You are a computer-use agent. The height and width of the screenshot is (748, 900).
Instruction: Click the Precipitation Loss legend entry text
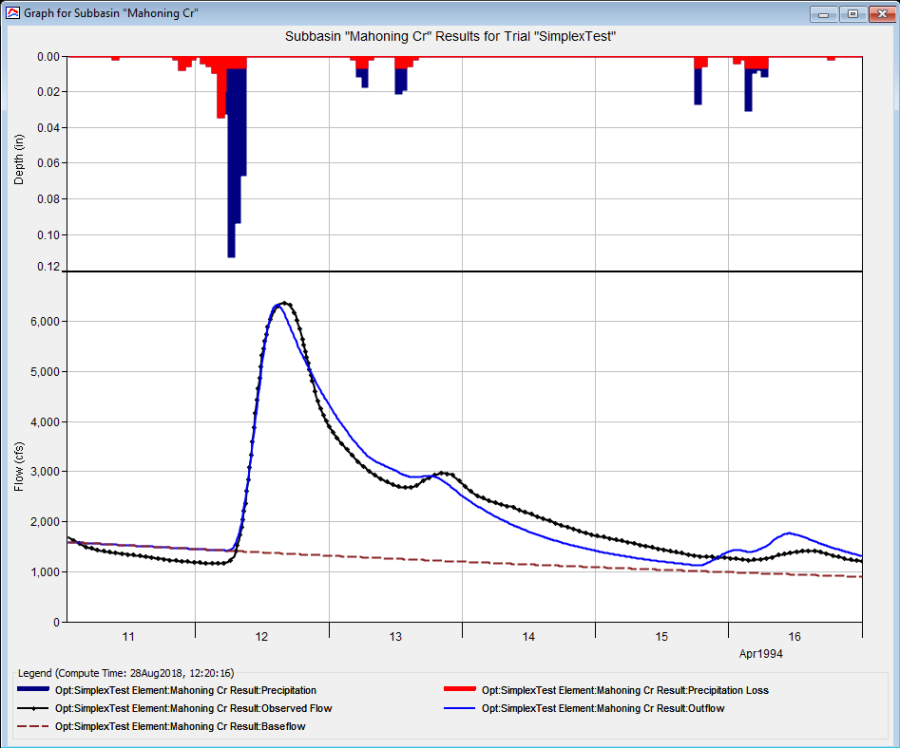click(625, 690)
